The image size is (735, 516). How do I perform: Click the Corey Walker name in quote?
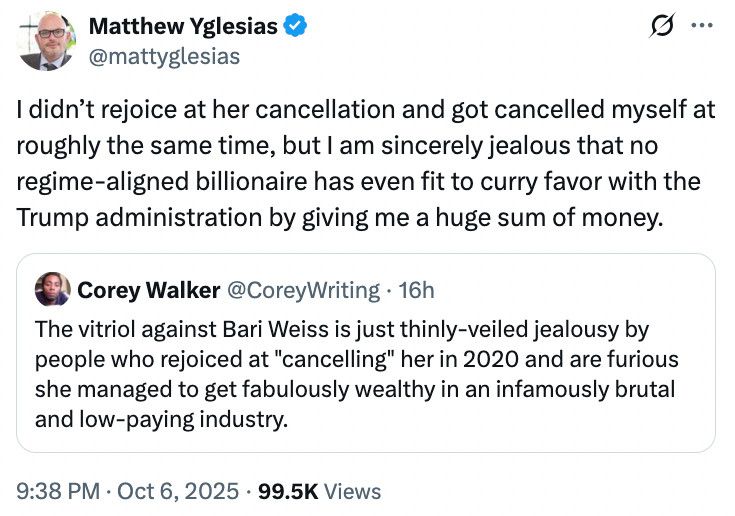[x=148, y=290]
